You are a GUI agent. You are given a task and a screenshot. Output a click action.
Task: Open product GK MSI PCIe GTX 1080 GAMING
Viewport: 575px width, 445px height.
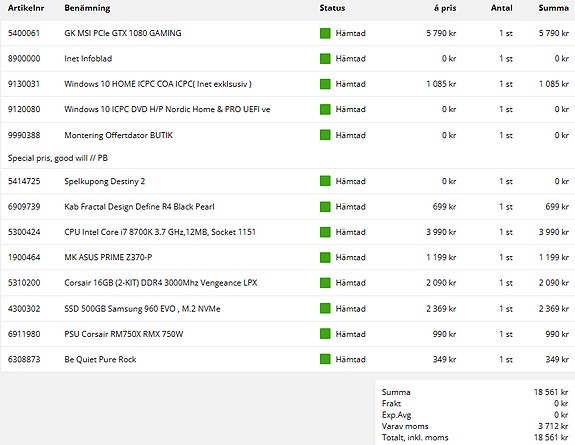(123, 33)
